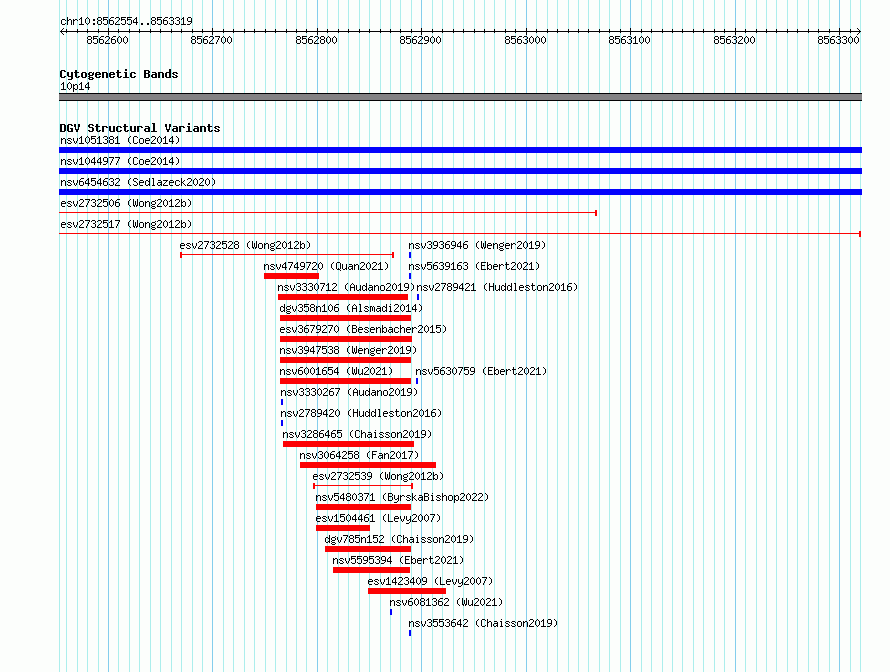The height and width of the screenshot is (672, 890).
Task: Open dgv785n152 (Chaisson2019) variant label
Action: pos(399,539)
